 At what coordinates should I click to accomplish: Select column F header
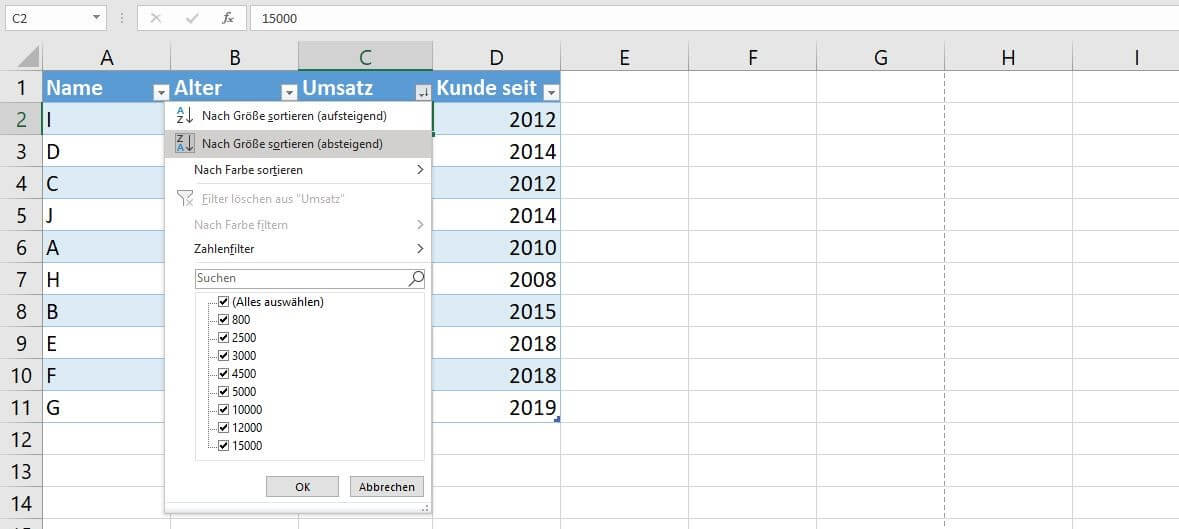point(752,56)
